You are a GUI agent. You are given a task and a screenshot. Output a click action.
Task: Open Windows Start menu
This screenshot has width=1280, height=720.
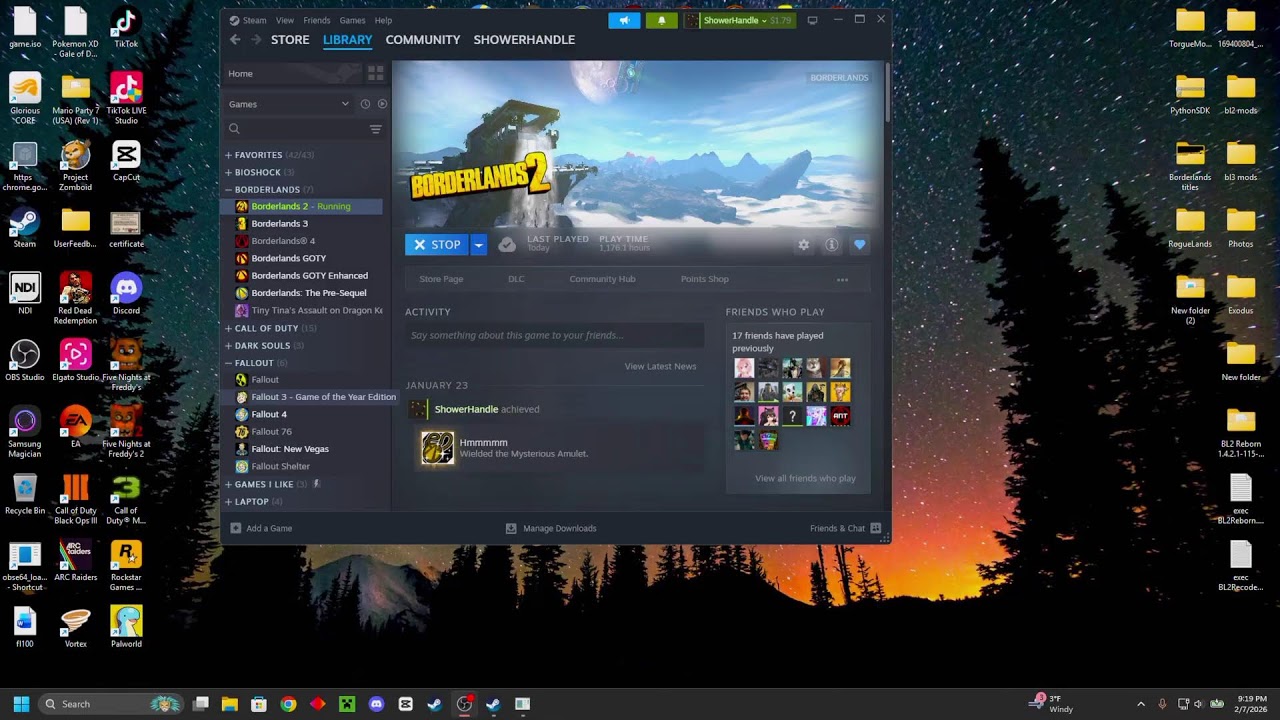point(21,704)
